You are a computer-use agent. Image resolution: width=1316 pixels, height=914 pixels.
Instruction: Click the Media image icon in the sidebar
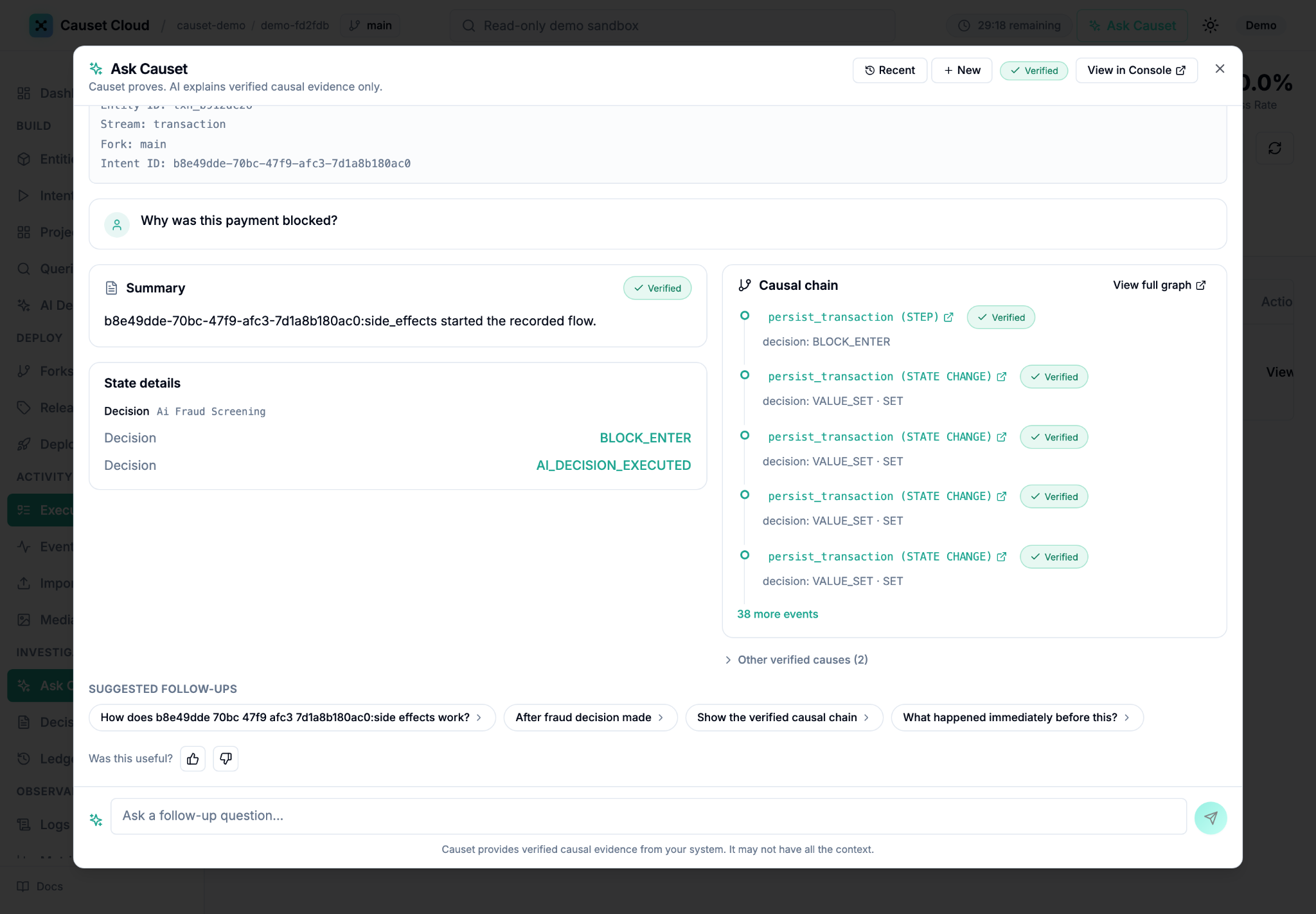[x=24, y=620]
